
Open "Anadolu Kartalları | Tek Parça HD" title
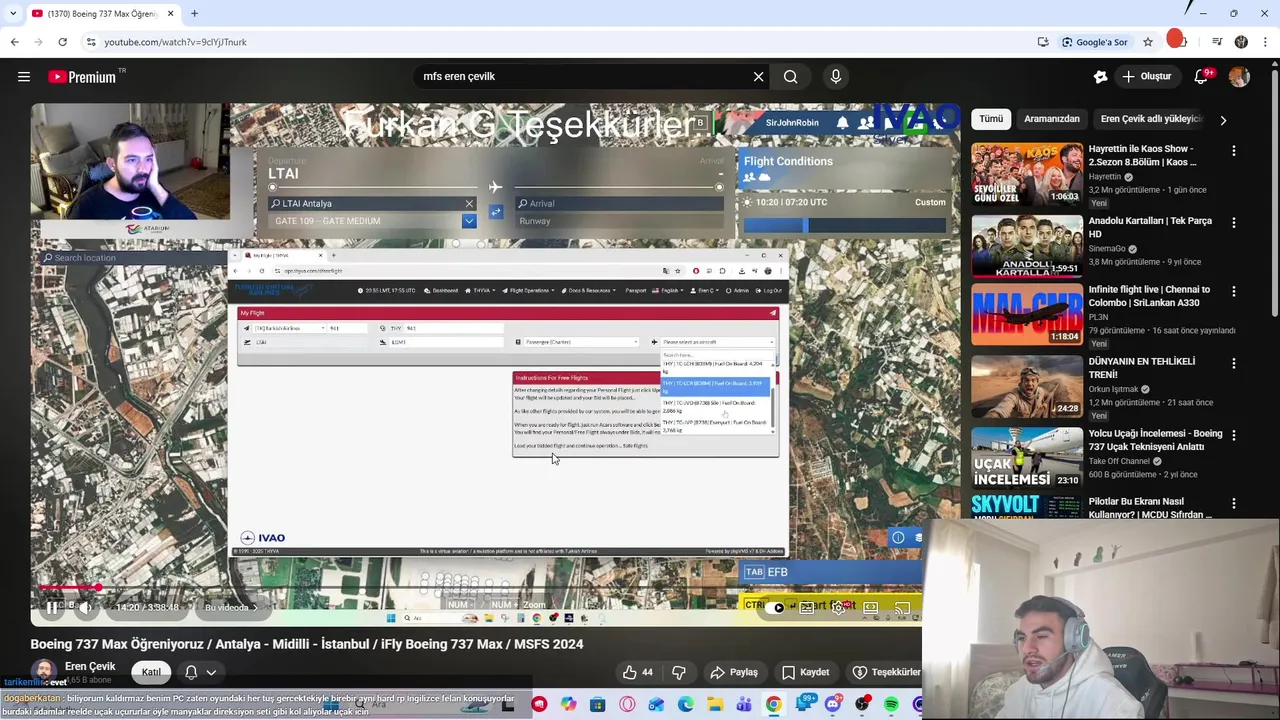[x=1150, y=227]
